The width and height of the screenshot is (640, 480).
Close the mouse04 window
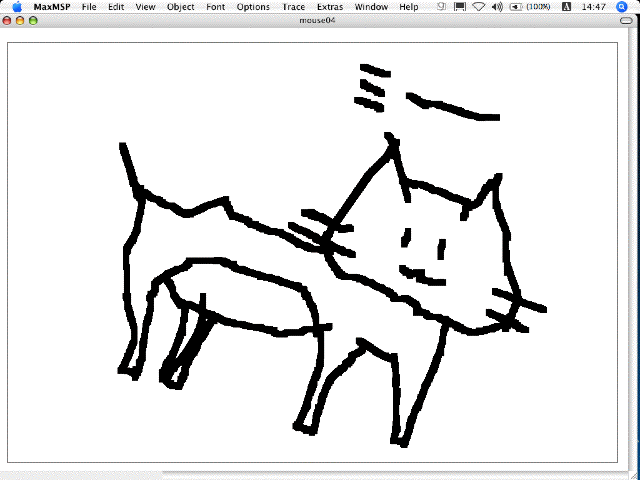coord(7,20)
